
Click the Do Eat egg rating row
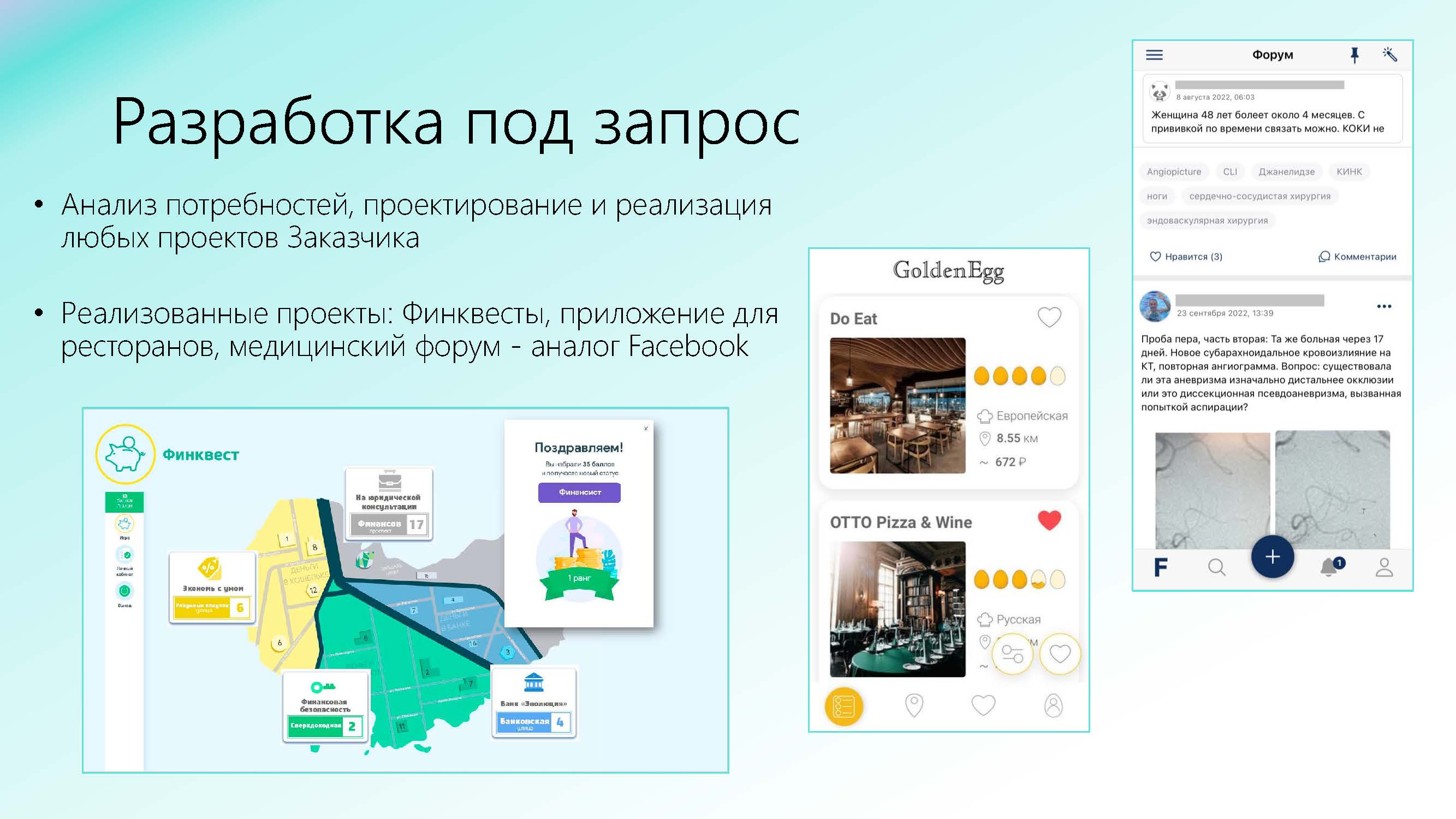[1019, 376]
